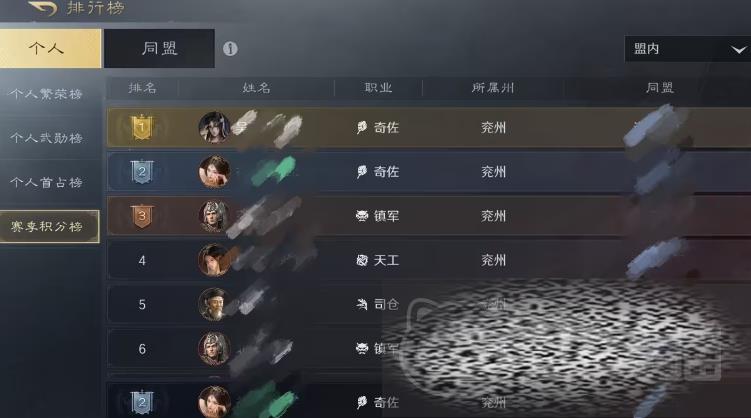
Task: Select the rank 3 helmeted general avatar
Action: pyautogui.click(x=214, y=216)
